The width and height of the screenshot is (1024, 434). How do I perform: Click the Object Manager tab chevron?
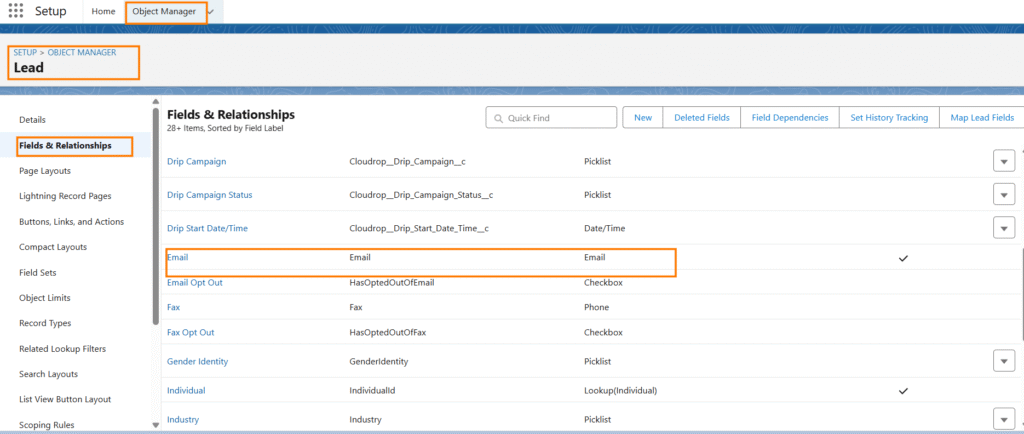pyautogui.click(x=211, y=11)
